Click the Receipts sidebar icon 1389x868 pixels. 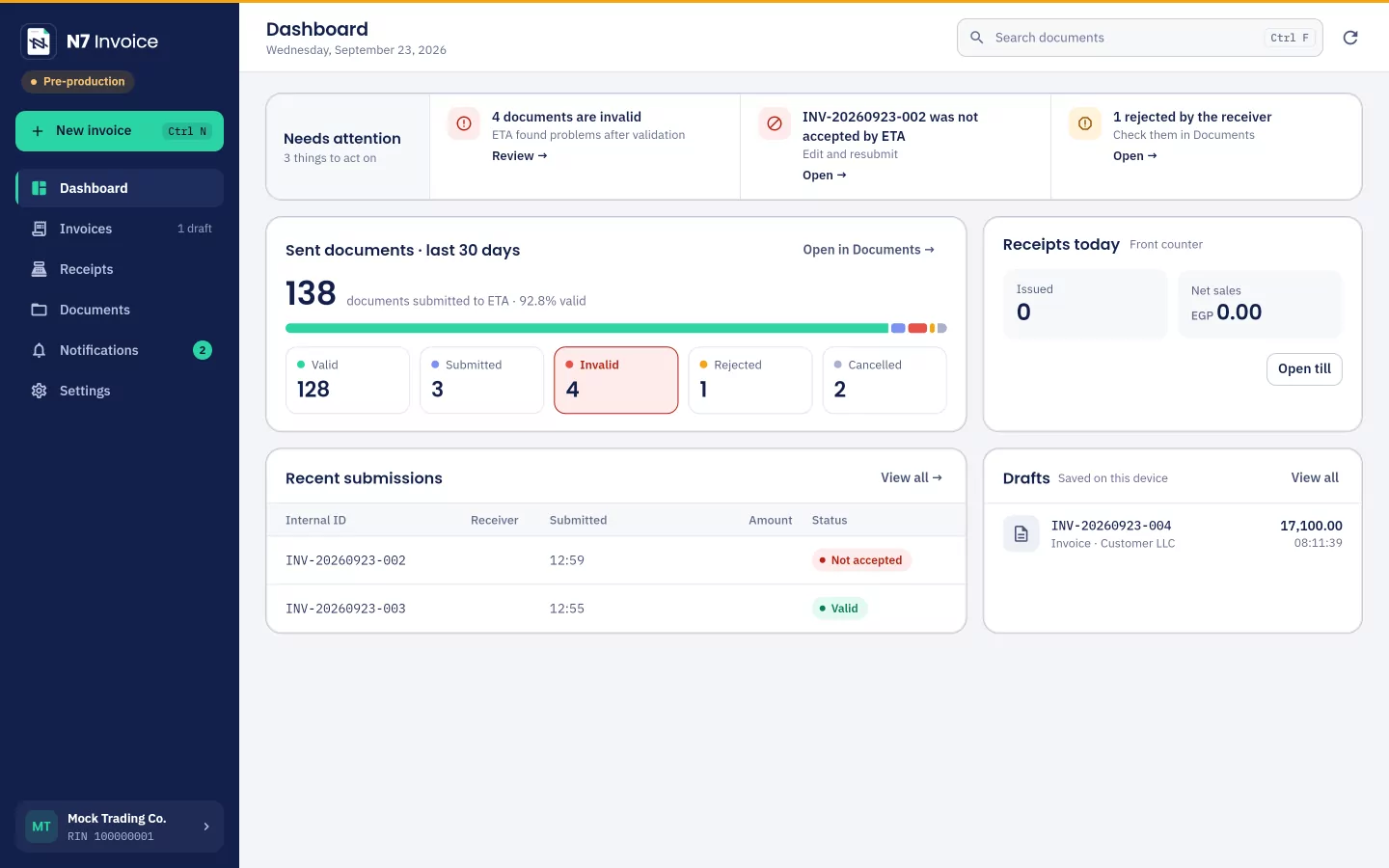coord(40,269)
